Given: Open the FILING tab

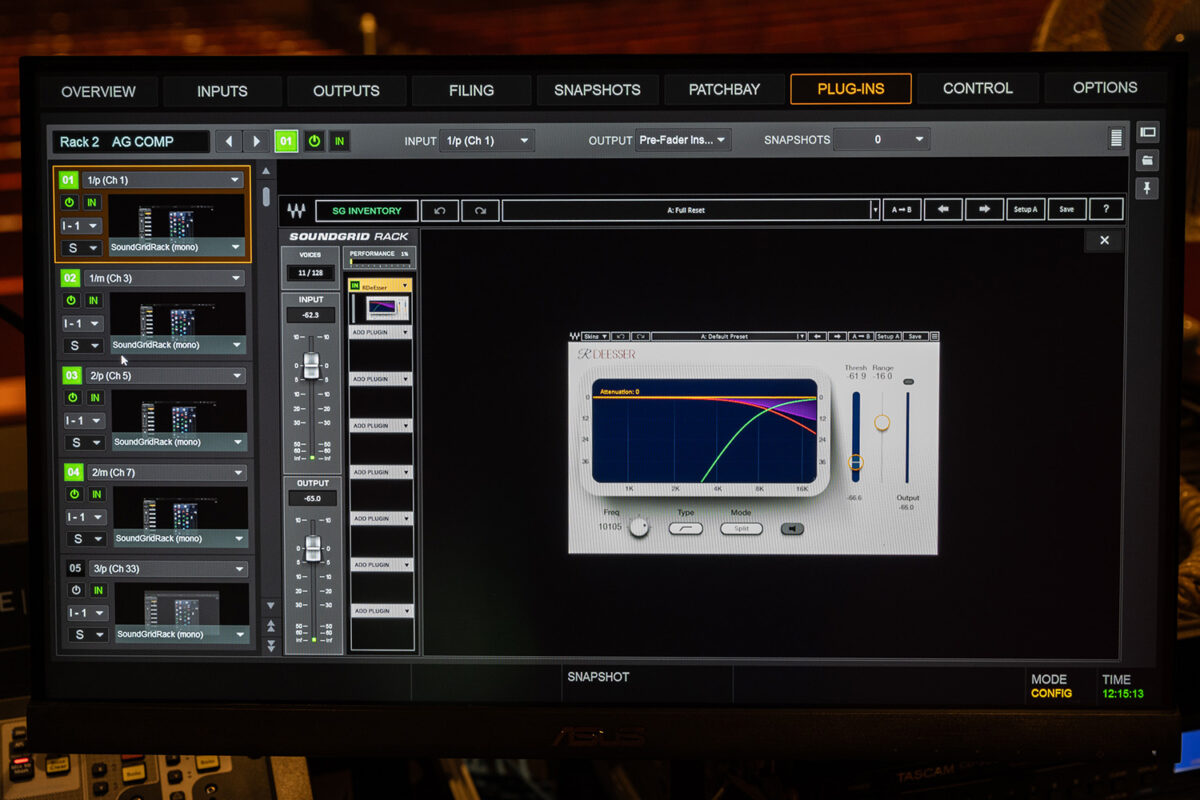Looking at the screenshot, I should tap(471, 90).
